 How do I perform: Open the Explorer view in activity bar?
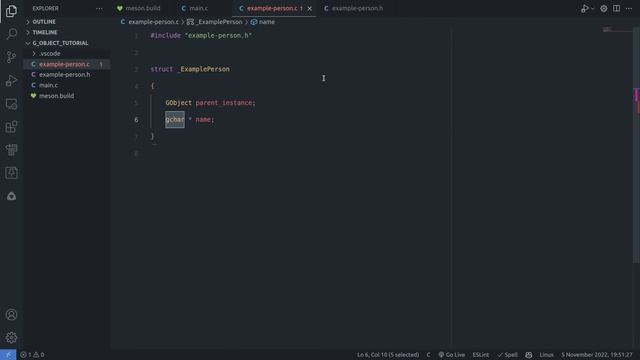point(11,11)
